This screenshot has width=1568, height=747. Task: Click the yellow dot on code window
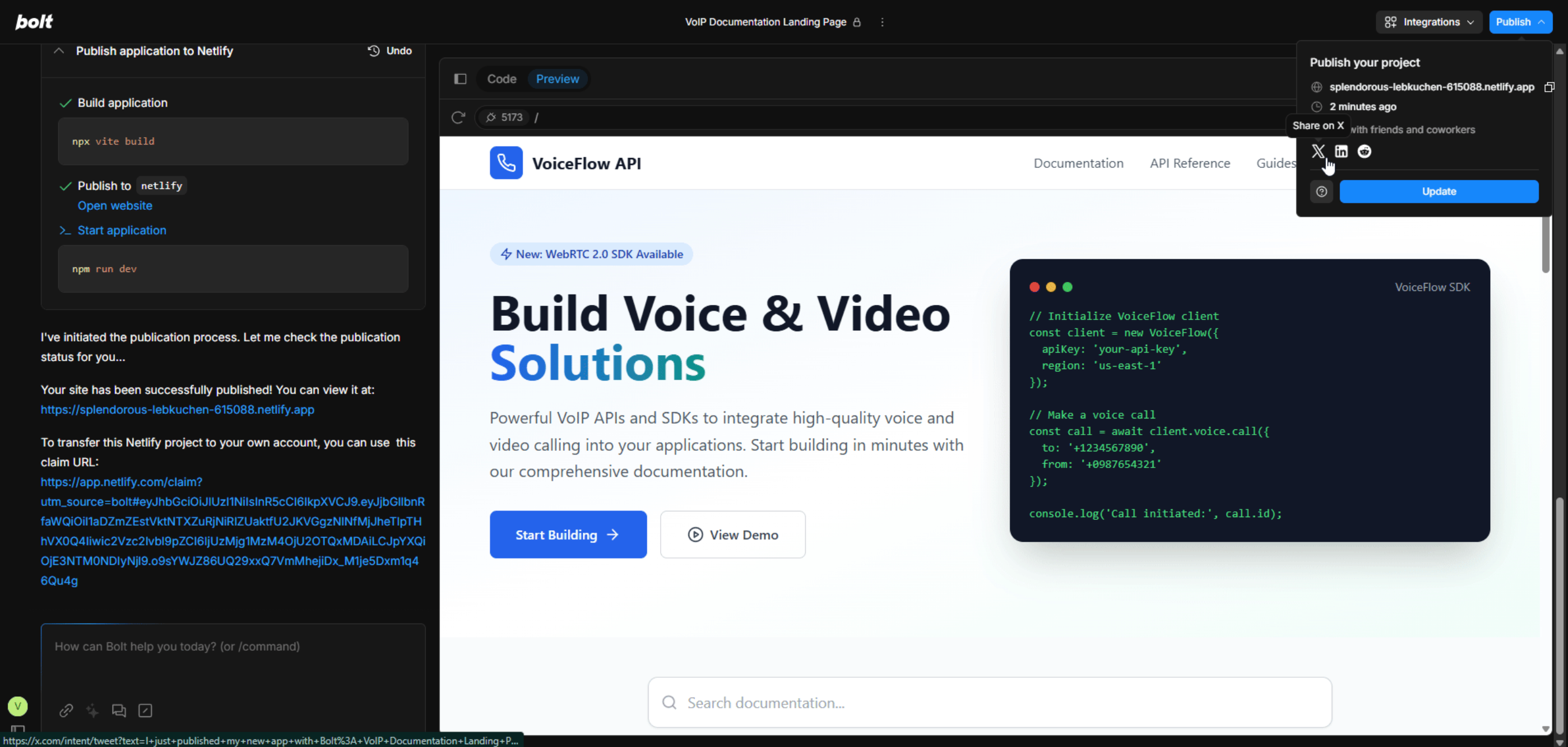[1050, 286]
